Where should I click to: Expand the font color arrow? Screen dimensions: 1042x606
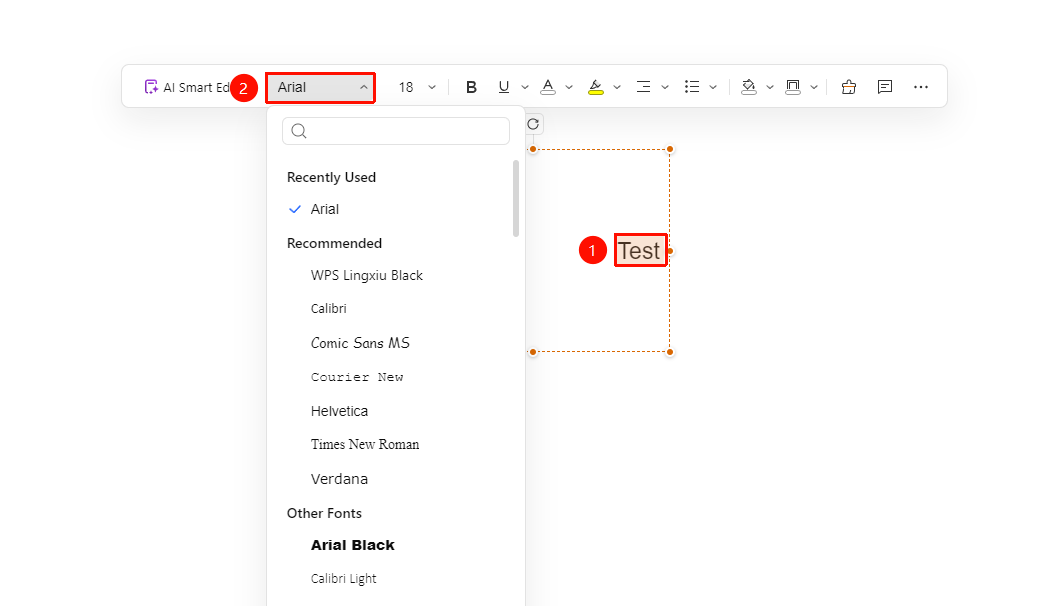tap(569, 87)
